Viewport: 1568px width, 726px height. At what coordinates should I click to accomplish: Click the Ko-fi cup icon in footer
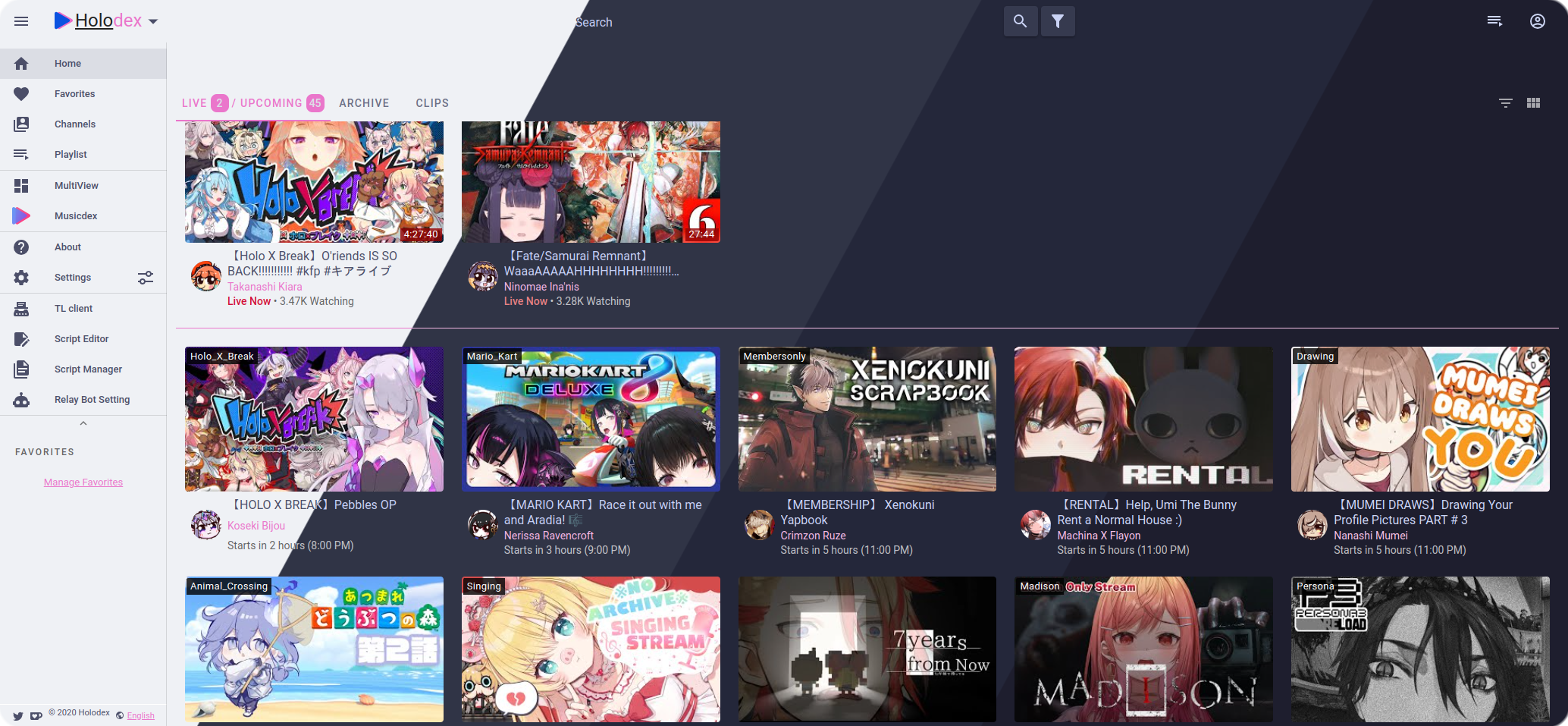click(x=36, y=715)
